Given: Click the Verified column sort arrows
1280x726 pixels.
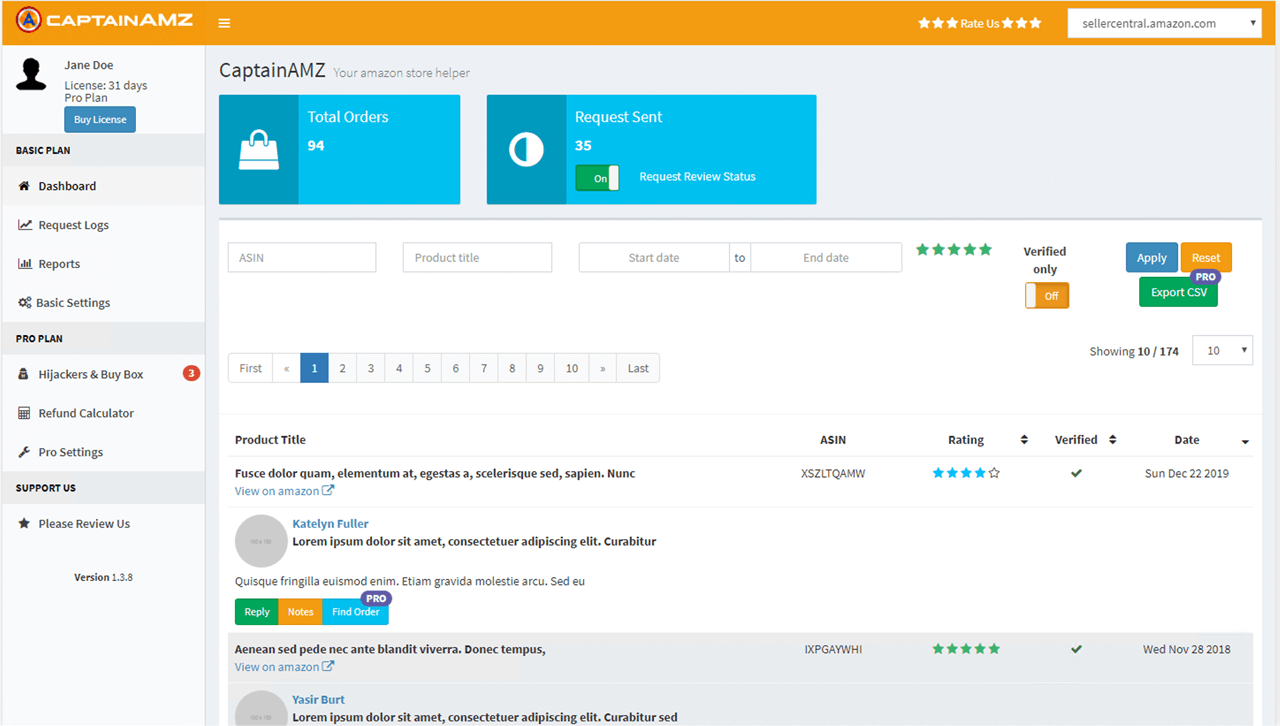Looking at the screenshot, I should 1112,440.
